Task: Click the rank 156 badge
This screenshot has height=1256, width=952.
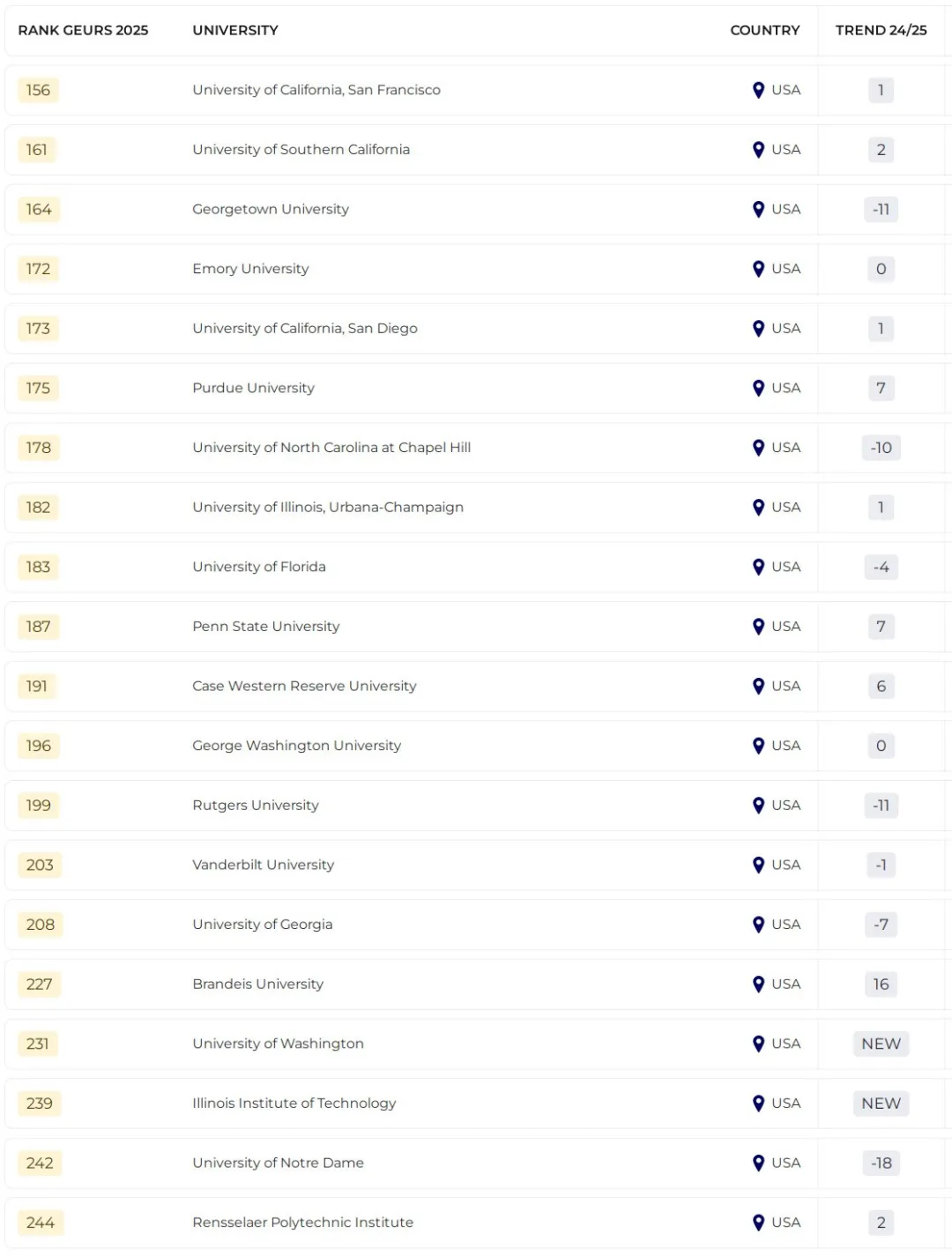Action: 38,90
